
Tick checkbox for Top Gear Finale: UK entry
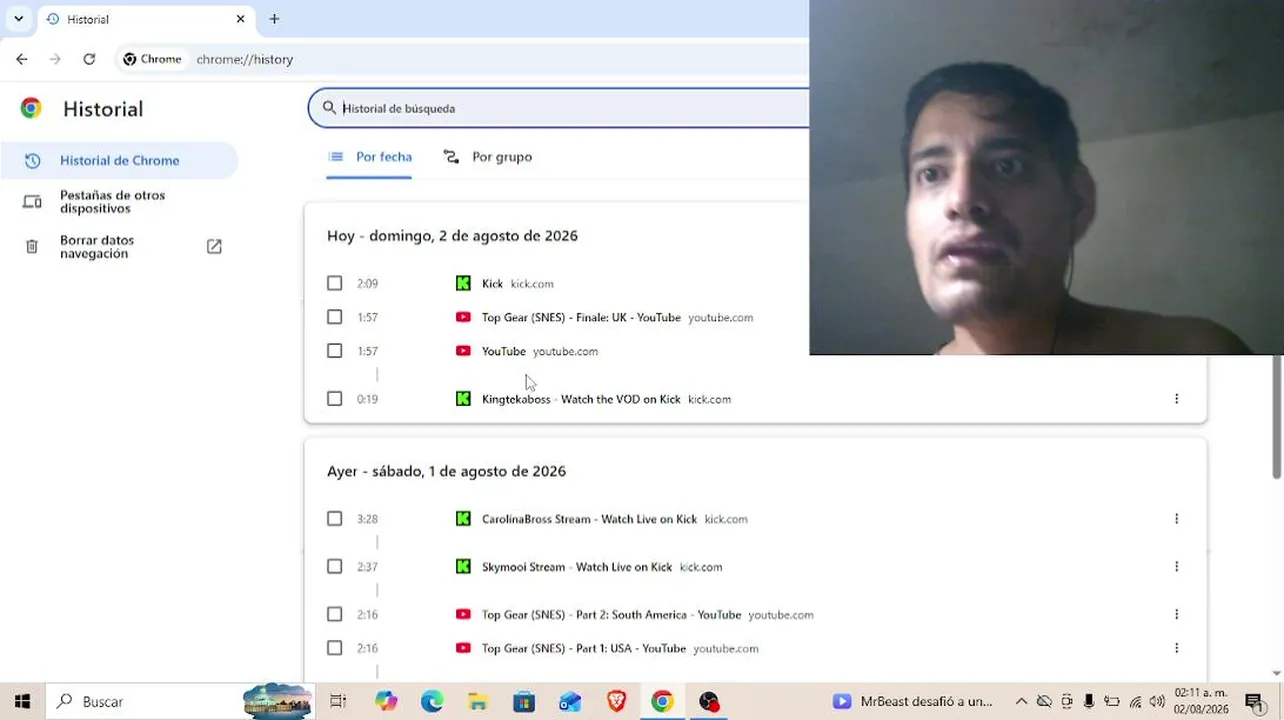[x=334, y=318]
